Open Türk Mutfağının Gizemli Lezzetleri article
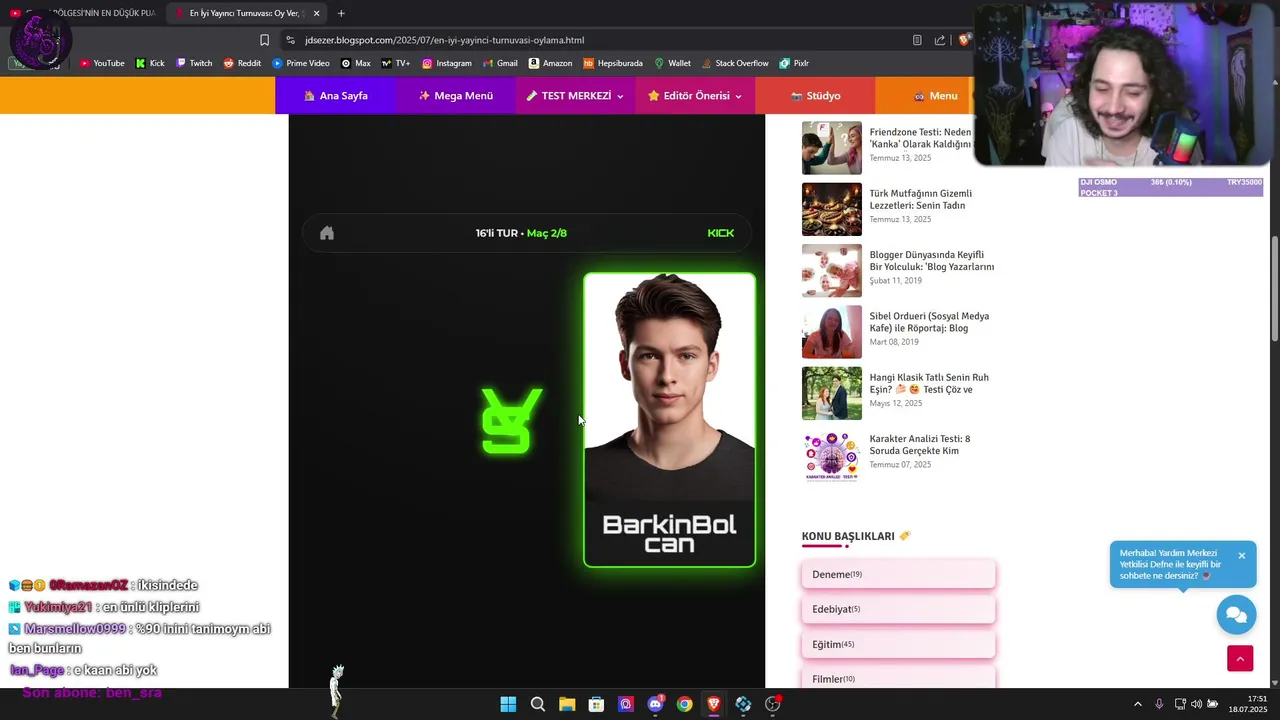 pos(920,200)
